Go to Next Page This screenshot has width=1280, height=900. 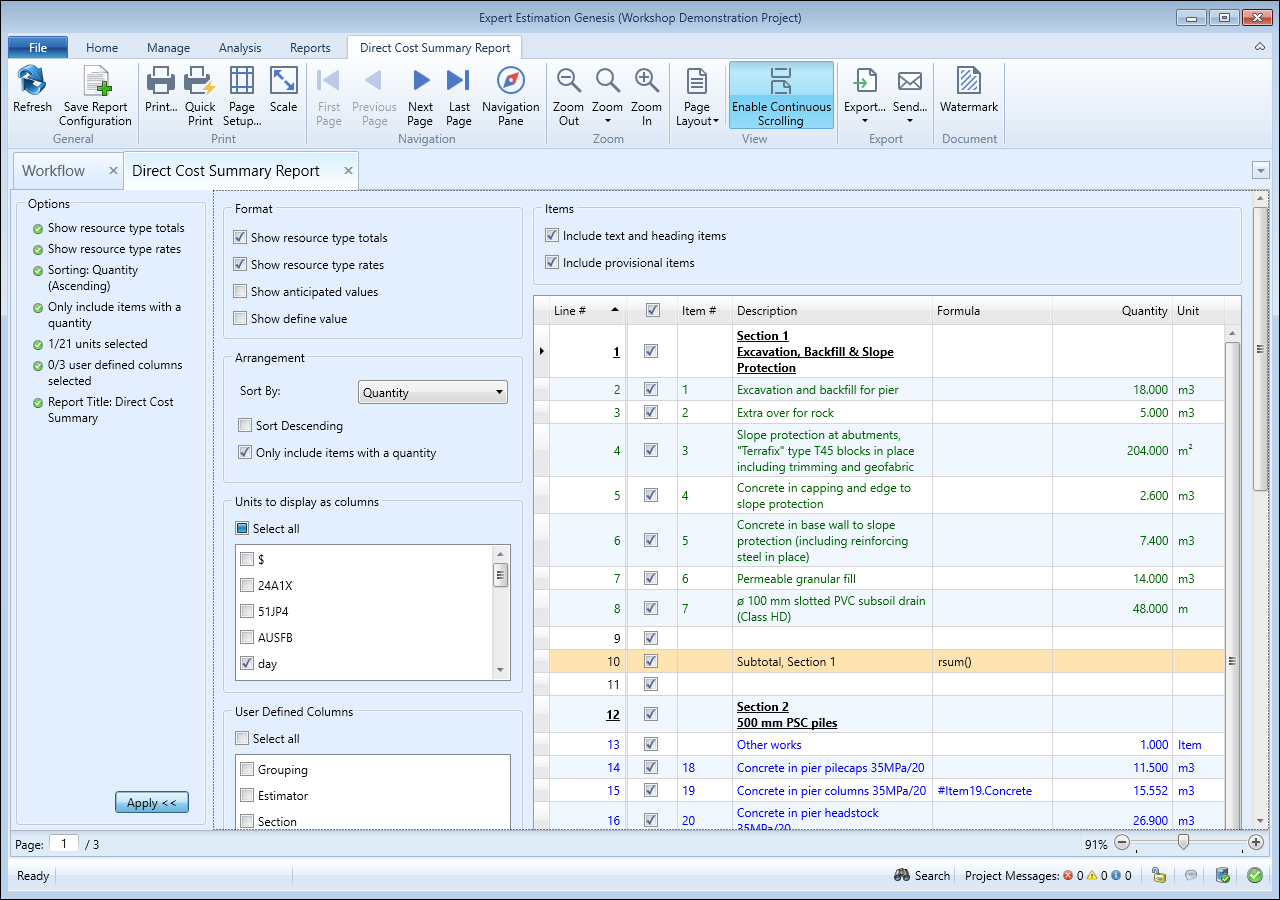(421, 82)
